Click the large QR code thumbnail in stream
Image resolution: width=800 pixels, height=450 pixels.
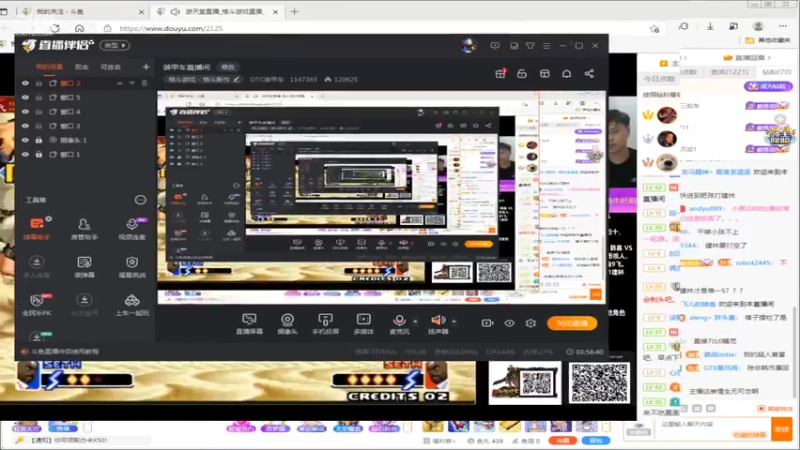pyautogui.click(x=599, y=383)
